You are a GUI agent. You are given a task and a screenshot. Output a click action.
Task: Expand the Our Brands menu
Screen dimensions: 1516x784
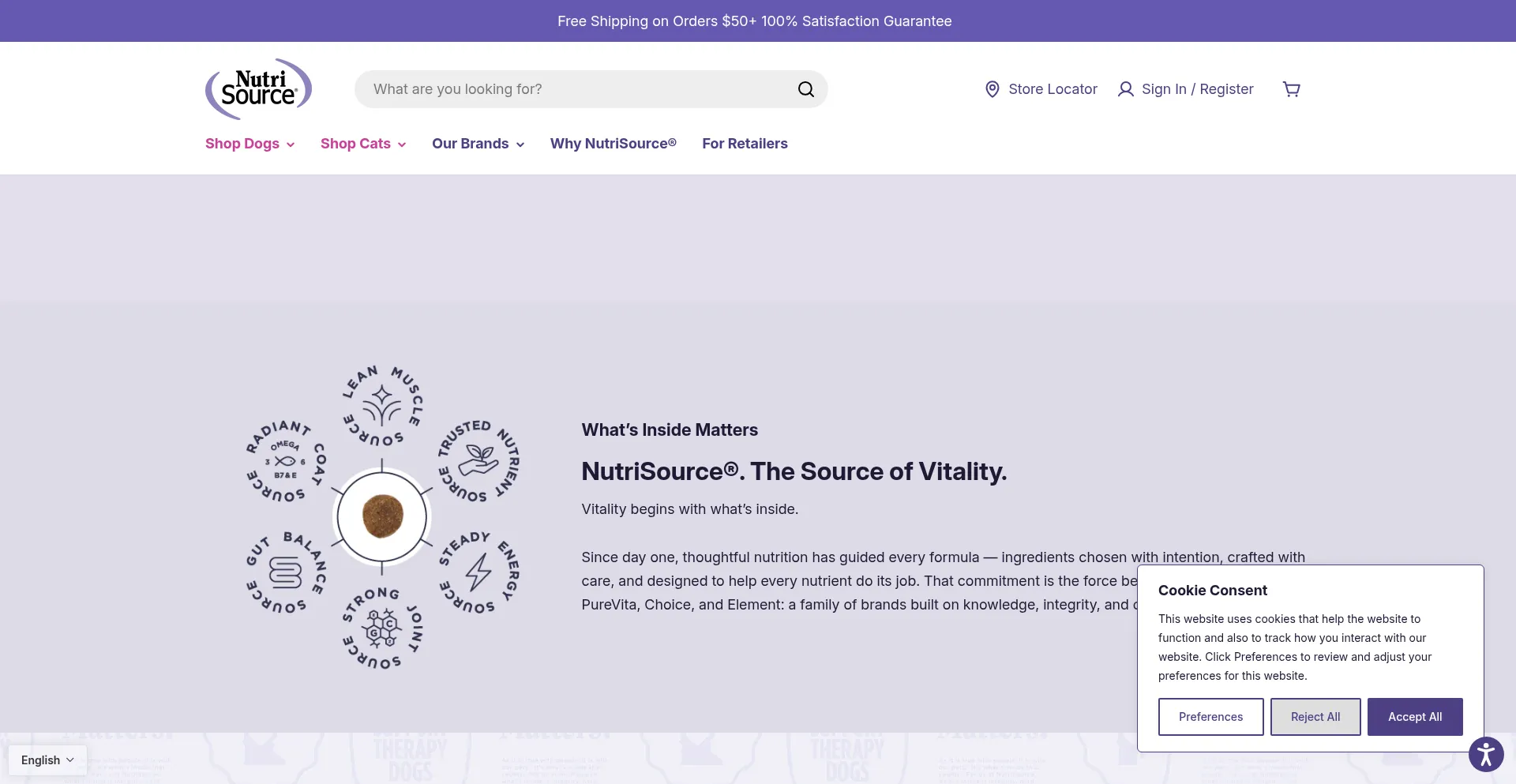[478, 144]
